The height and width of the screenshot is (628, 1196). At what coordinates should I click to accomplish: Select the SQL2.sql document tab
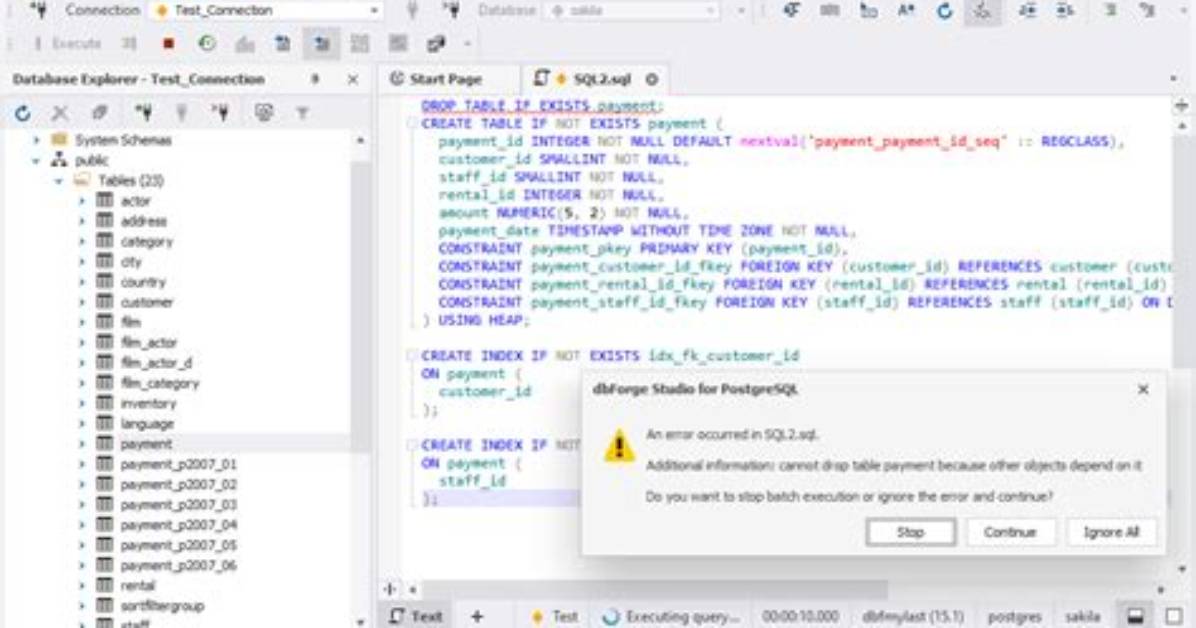[596, 79]
